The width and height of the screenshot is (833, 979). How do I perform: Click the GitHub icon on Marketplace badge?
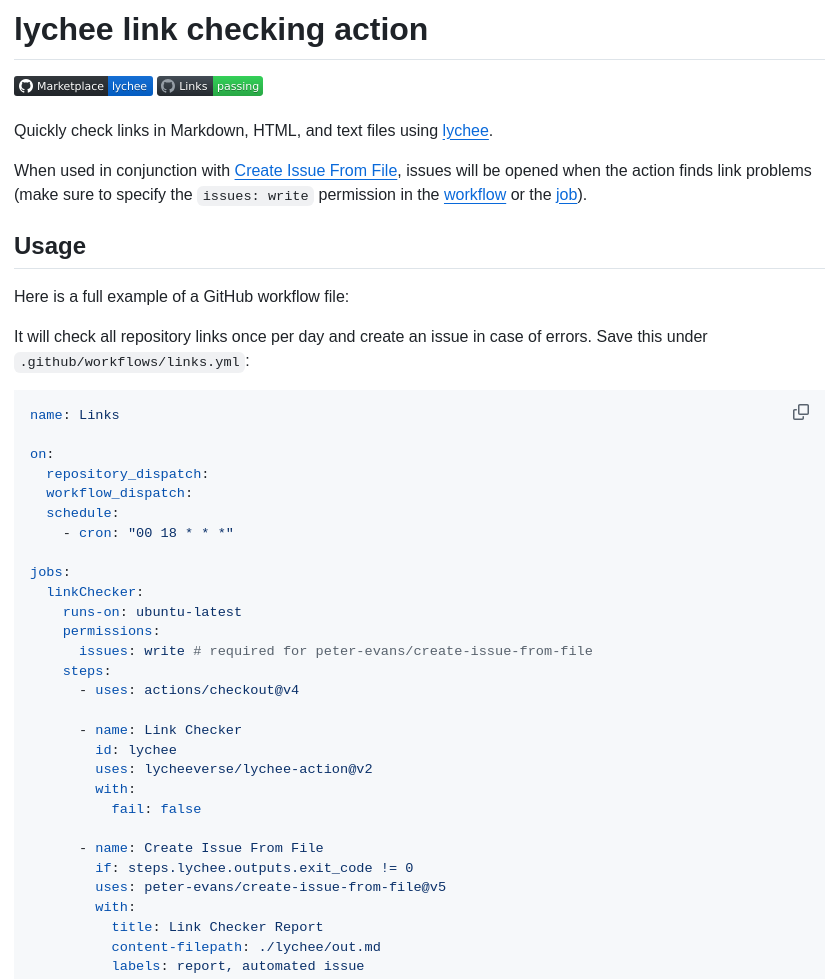tap(26, 86)
